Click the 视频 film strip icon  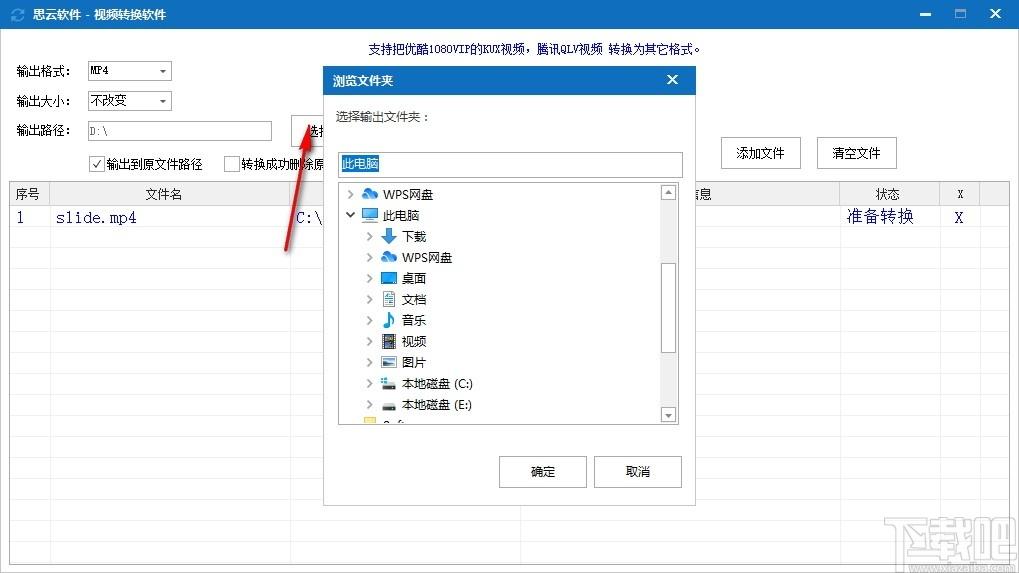point(389,341)
